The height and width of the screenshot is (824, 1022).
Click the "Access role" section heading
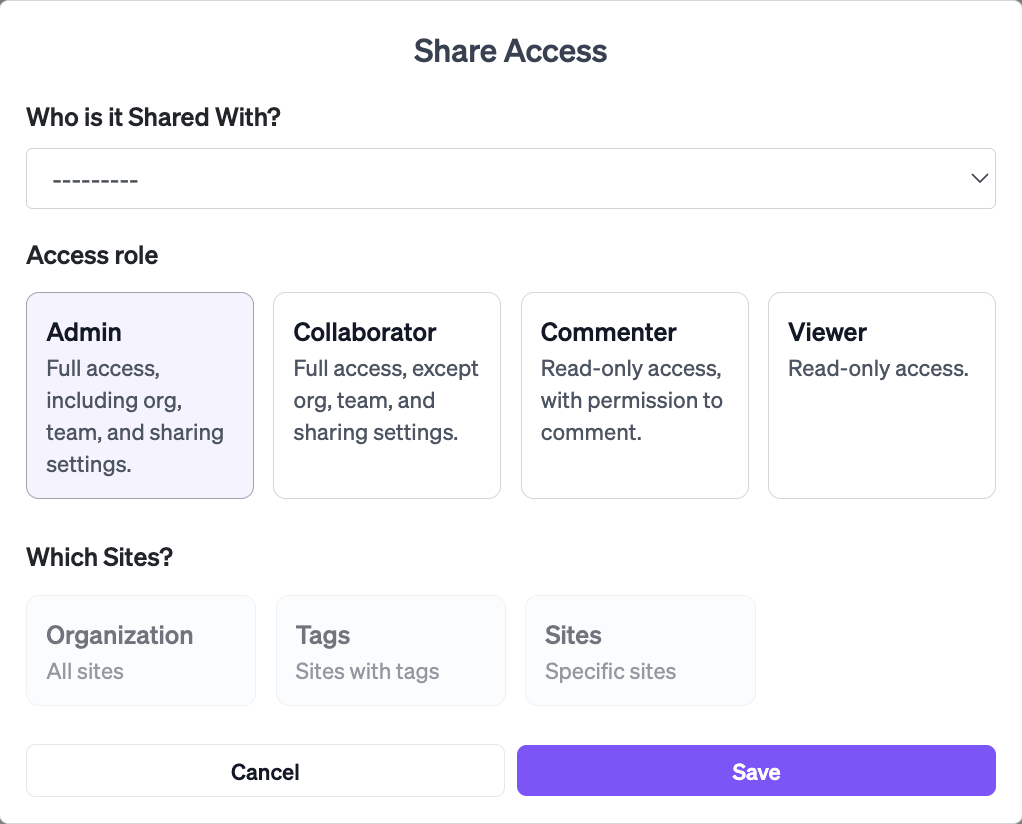(x=92, y=255)
